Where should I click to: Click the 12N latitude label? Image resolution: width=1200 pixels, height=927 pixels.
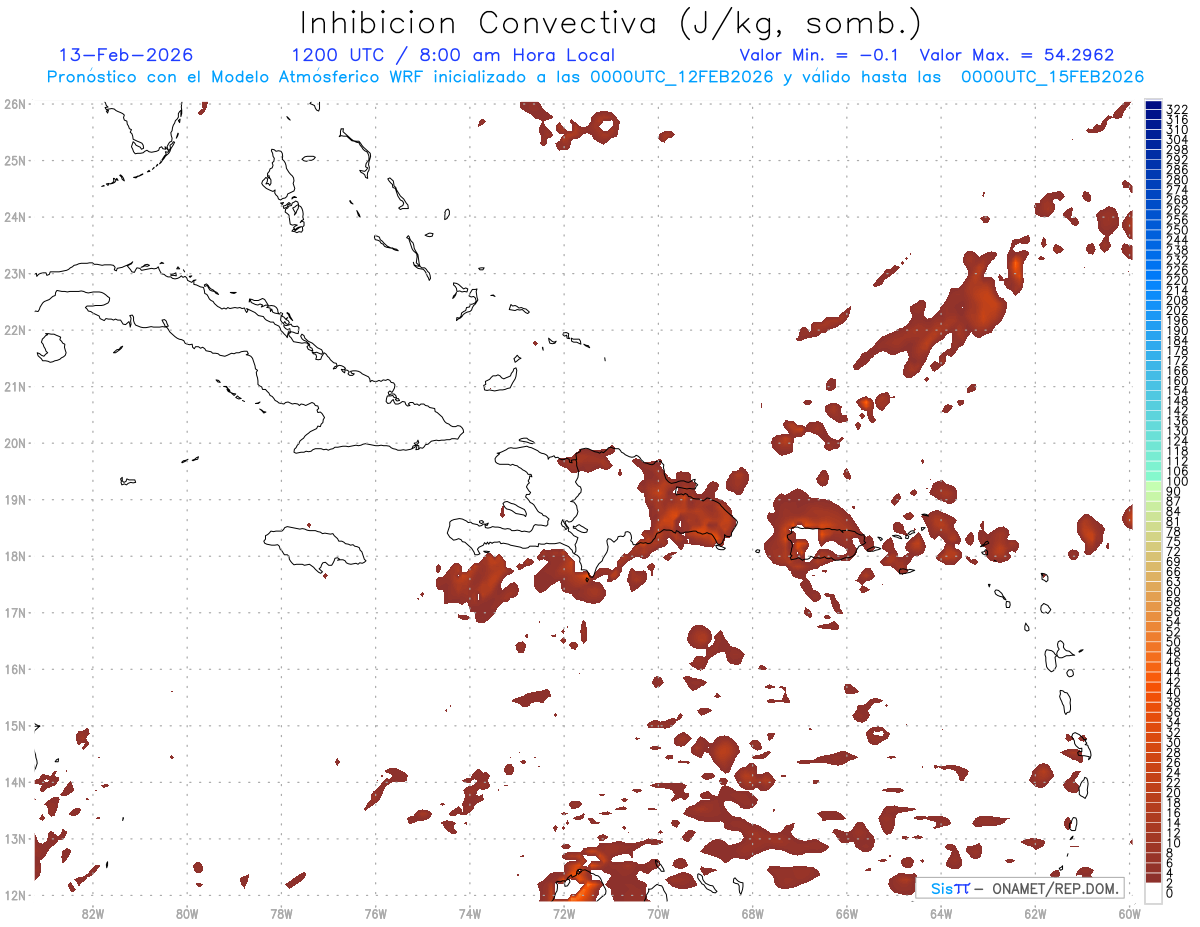click(x=15, y=895)
